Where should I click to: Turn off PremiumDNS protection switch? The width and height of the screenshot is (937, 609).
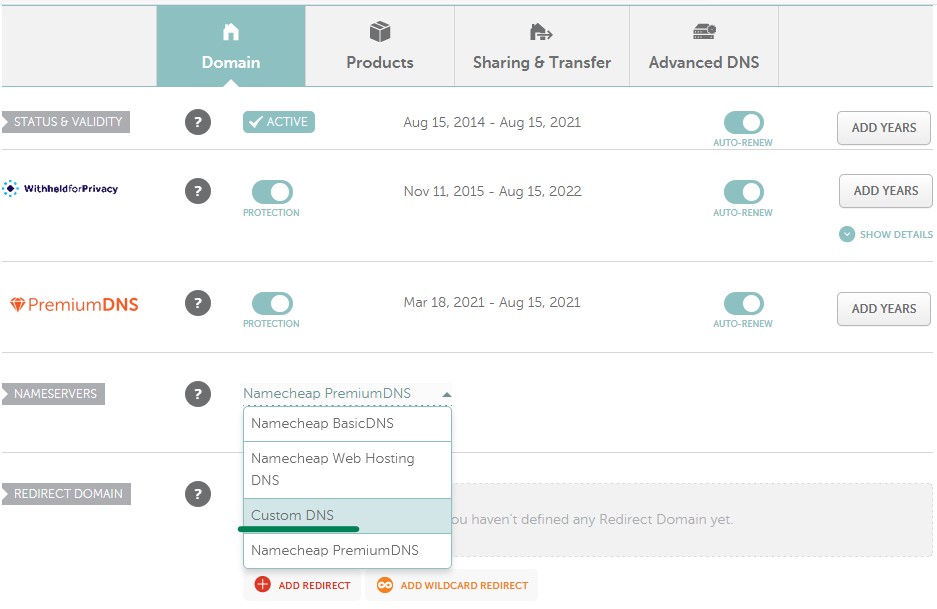click(x=272, y=303)
